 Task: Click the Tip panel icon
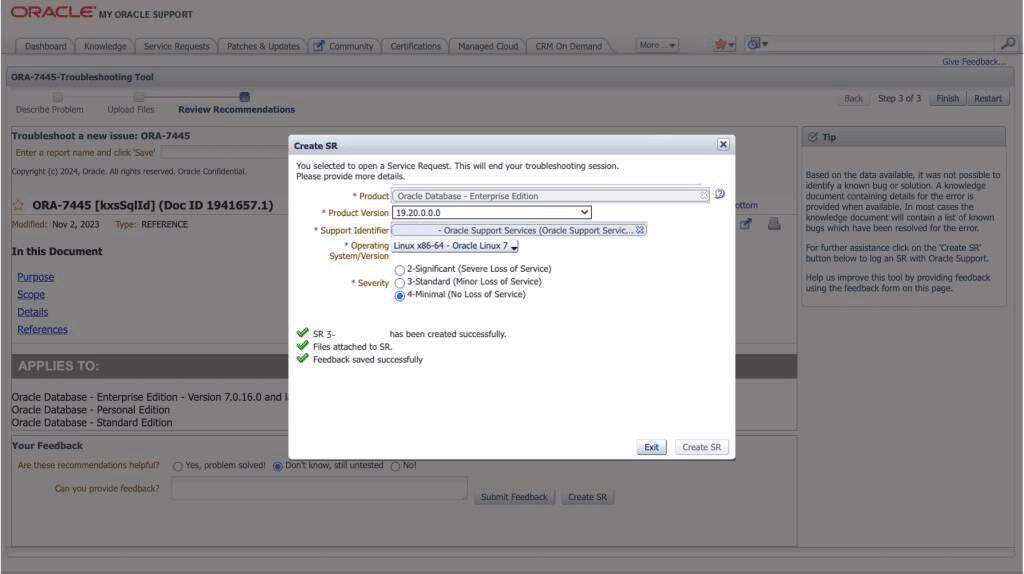coord(812,137)
